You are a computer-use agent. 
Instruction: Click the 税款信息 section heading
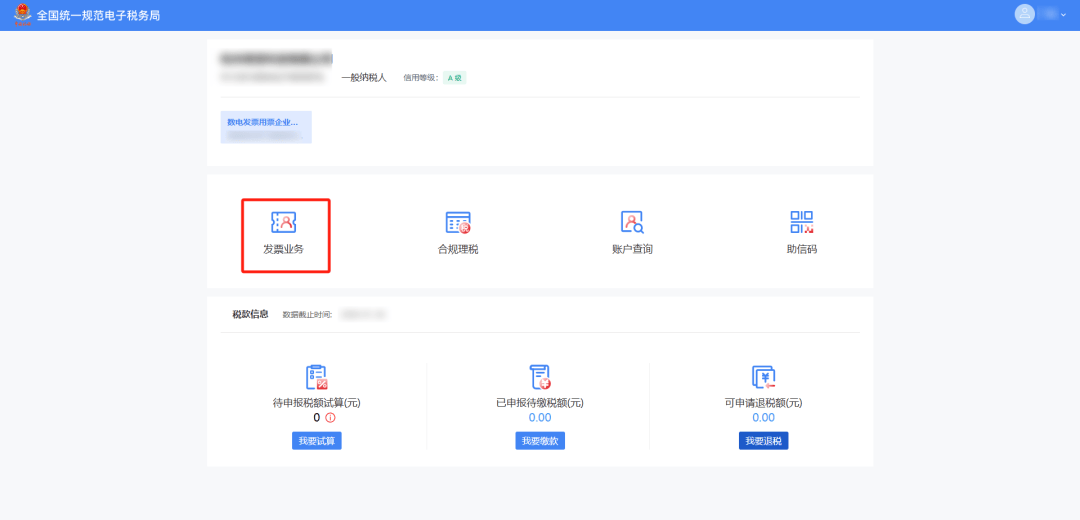pyautogui.click(x=250, y=314)
